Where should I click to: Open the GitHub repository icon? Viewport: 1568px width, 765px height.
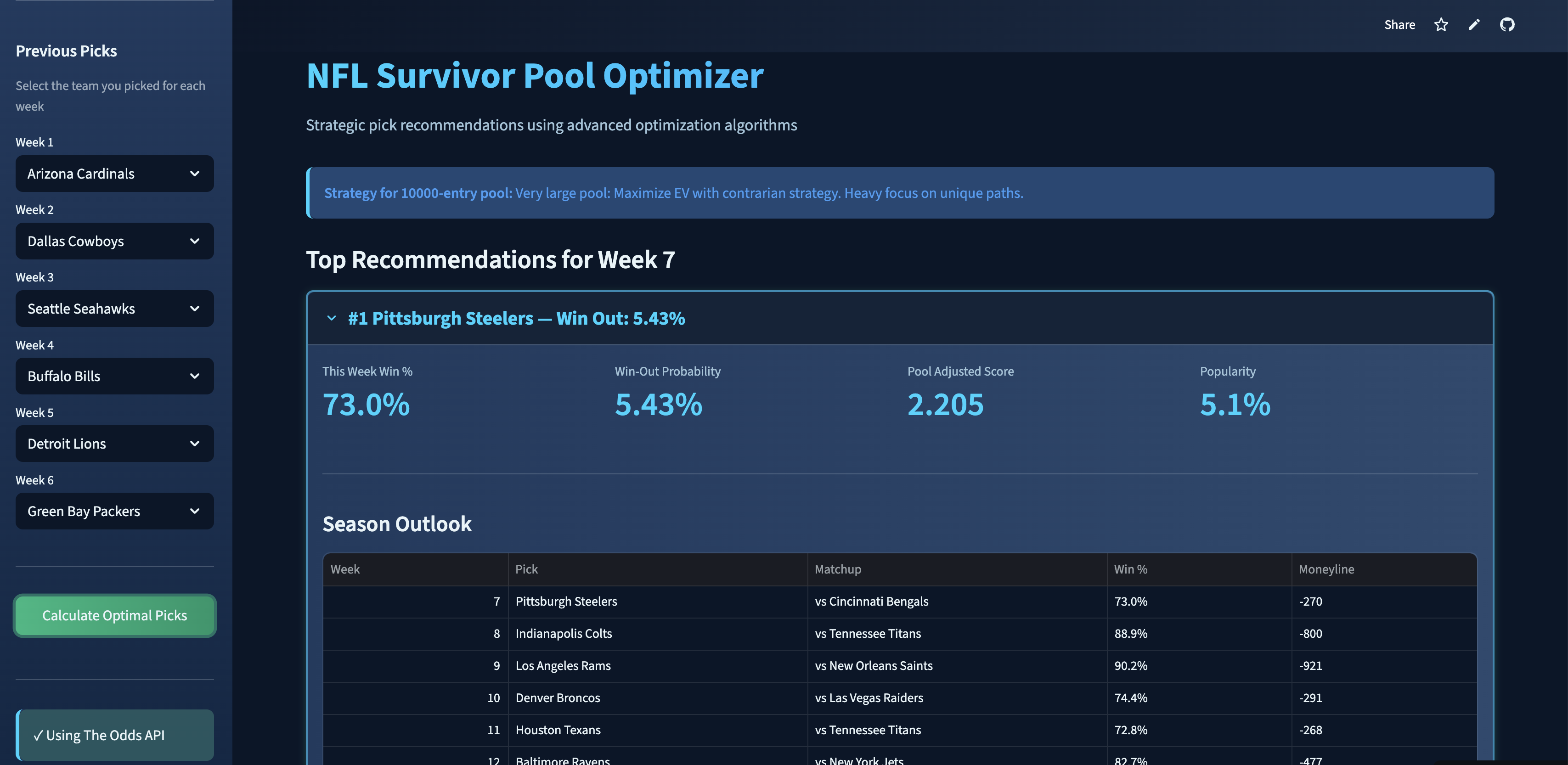tap(1508, 24)
